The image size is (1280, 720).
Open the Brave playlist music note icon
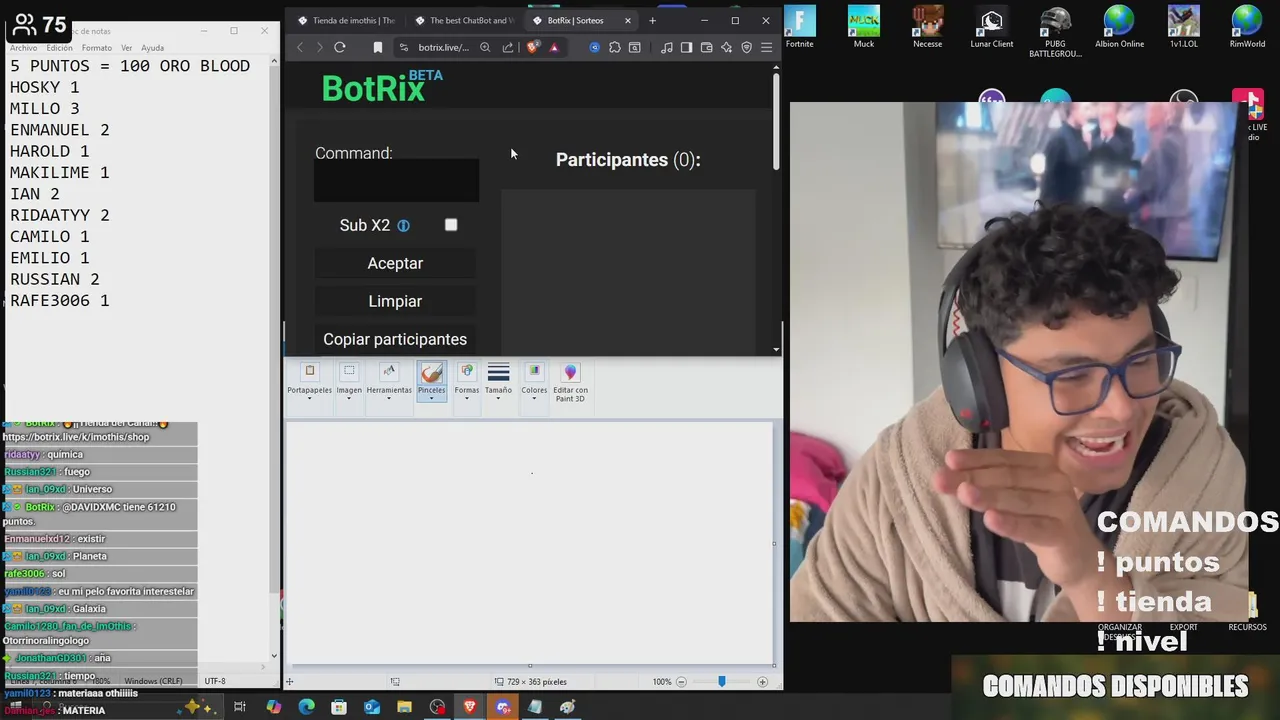click(x=667, y=47)
